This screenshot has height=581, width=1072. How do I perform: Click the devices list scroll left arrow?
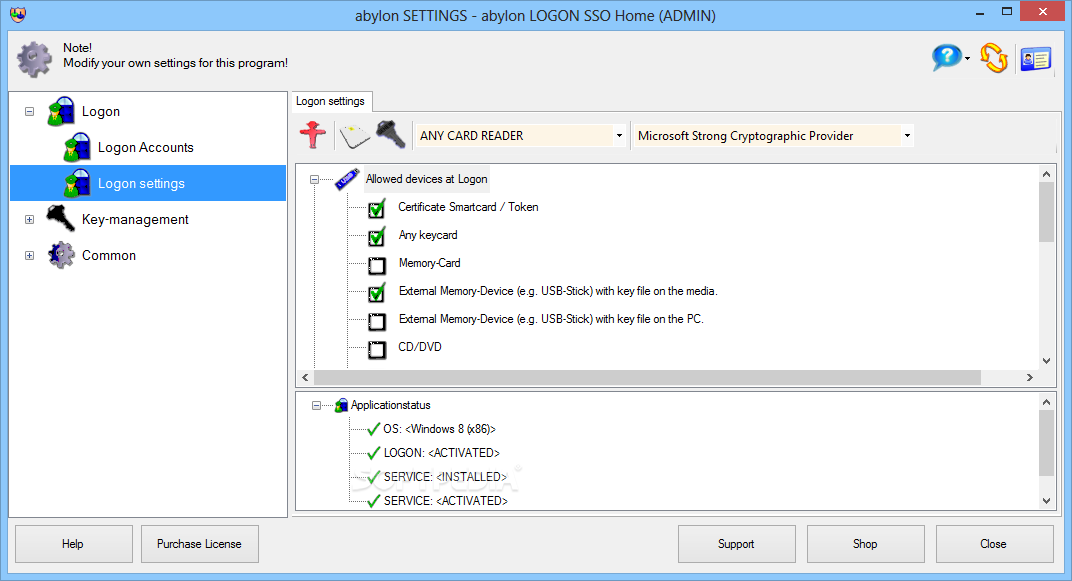(305, 377)
